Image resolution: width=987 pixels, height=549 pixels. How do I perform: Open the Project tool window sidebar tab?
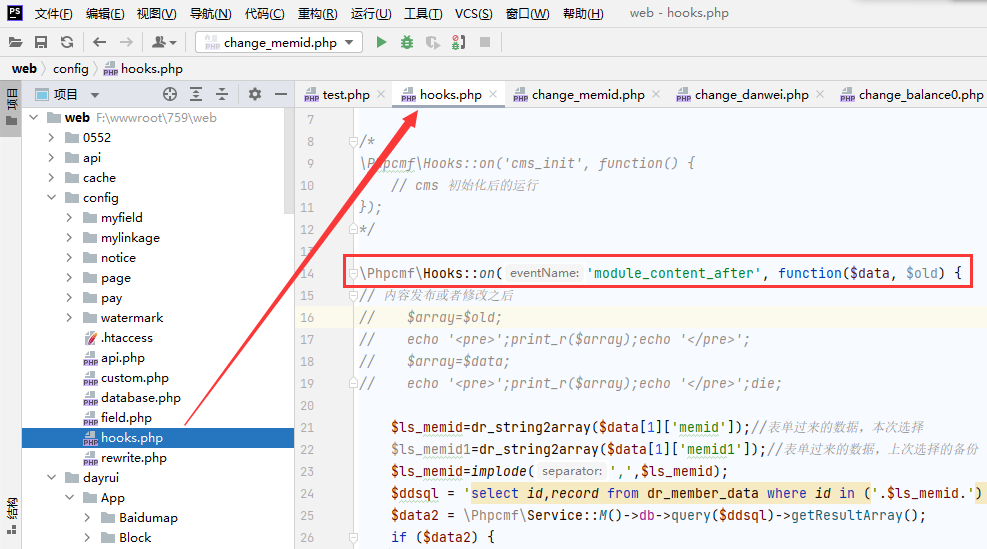[x=11, y=107]
